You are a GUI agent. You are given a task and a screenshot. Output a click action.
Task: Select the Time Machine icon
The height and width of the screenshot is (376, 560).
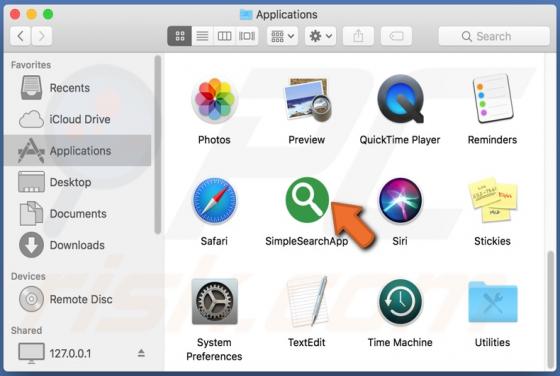click(400, 302)
